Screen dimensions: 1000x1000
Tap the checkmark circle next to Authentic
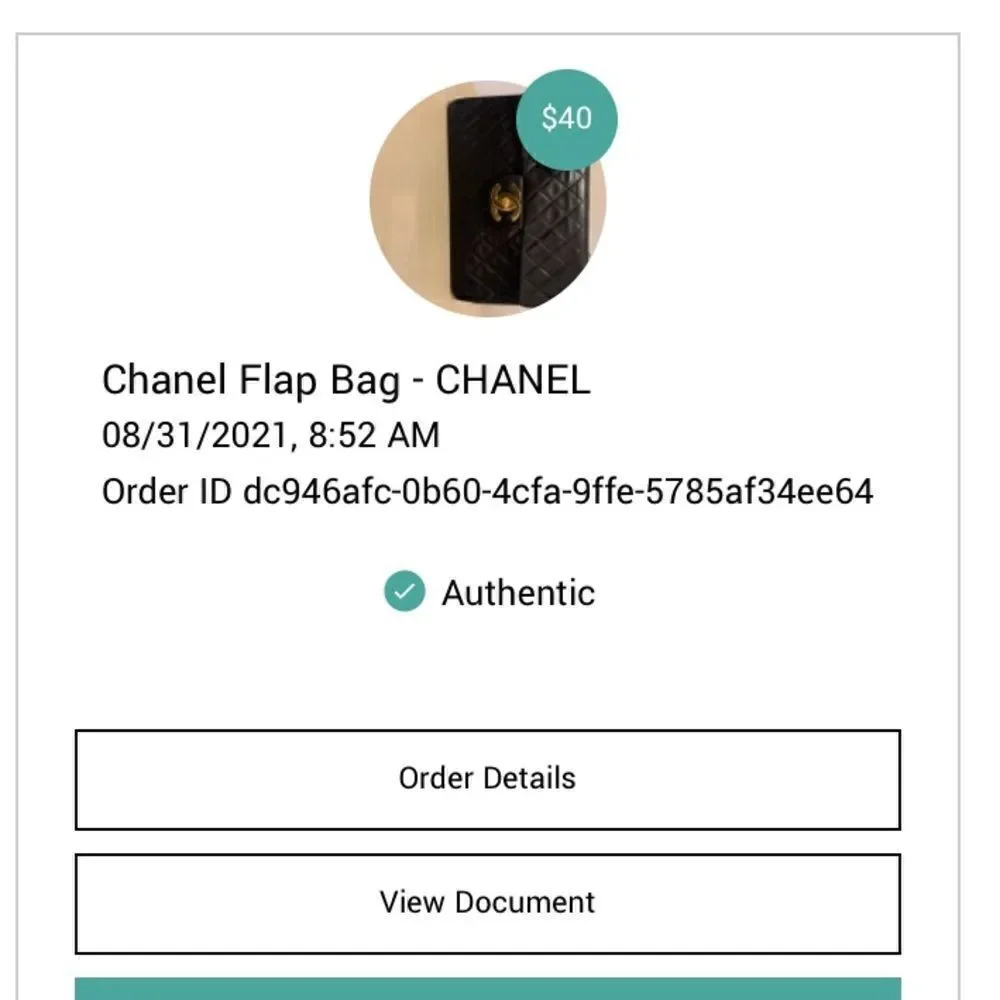(x=404, y=592)
